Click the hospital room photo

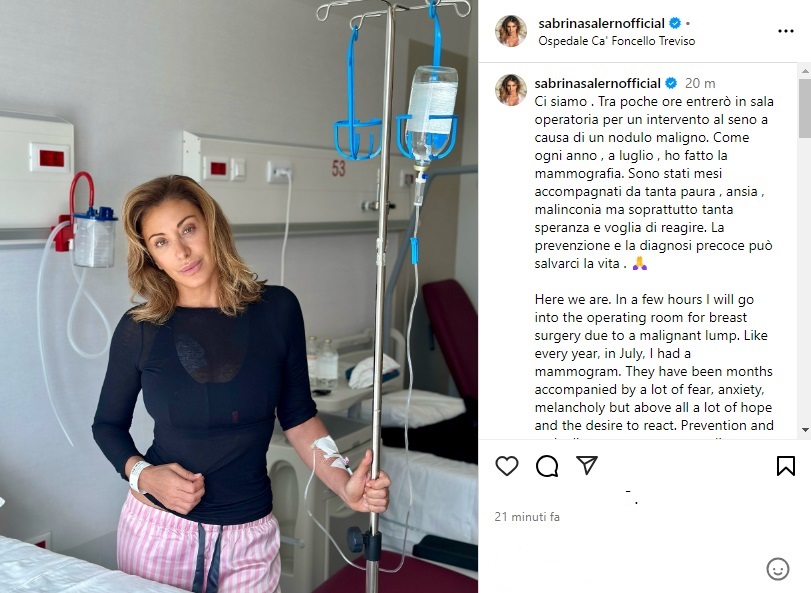(x=239, y=296)
